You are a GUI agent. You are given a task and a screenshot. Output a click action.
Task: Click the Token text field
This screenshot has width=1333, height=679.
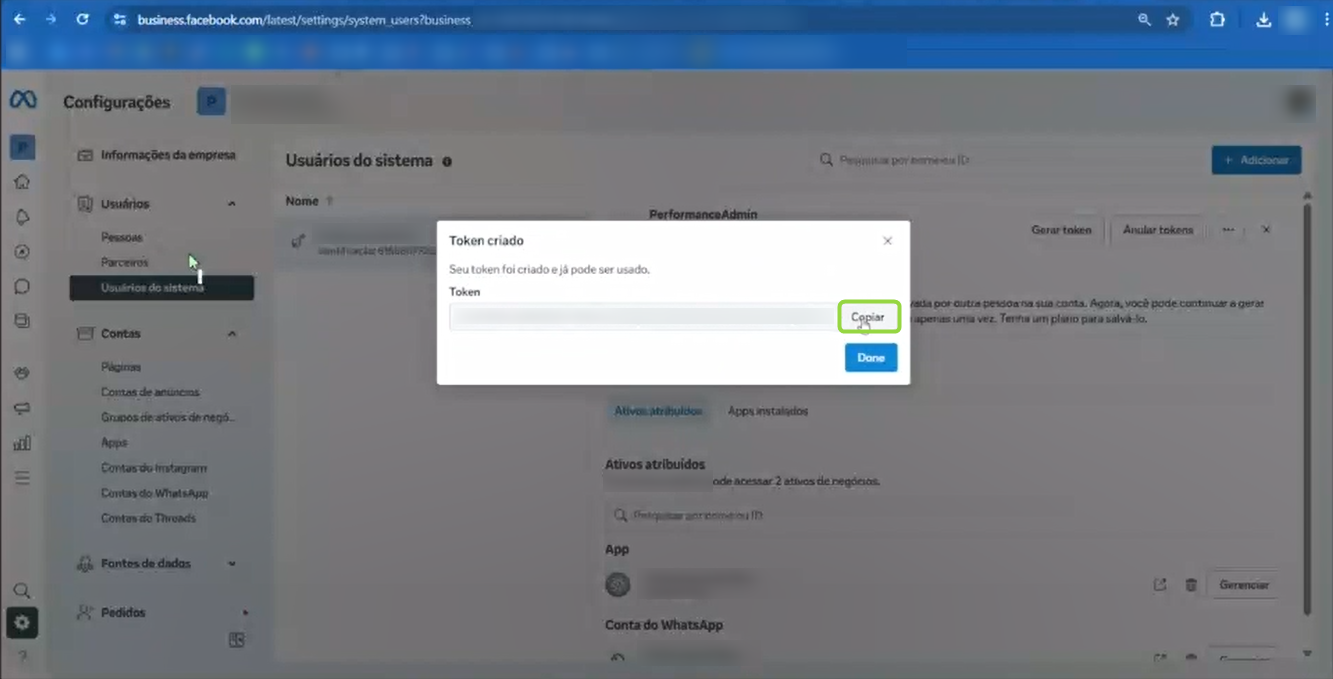pos(642,317)
